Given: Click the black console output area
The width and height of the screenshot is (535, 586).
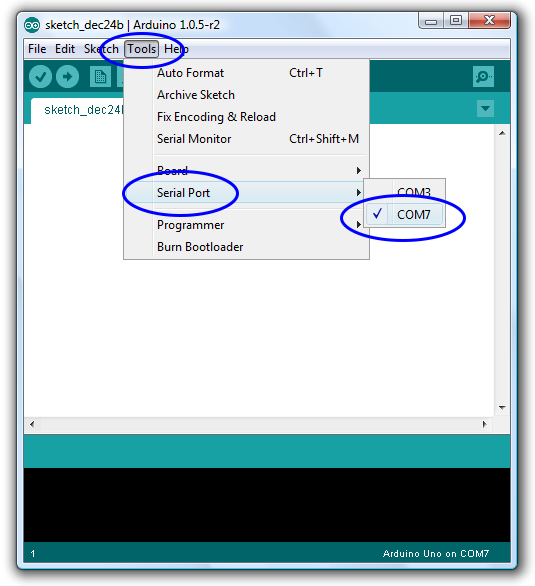Looking at the screenshot, I should [267, 505].
